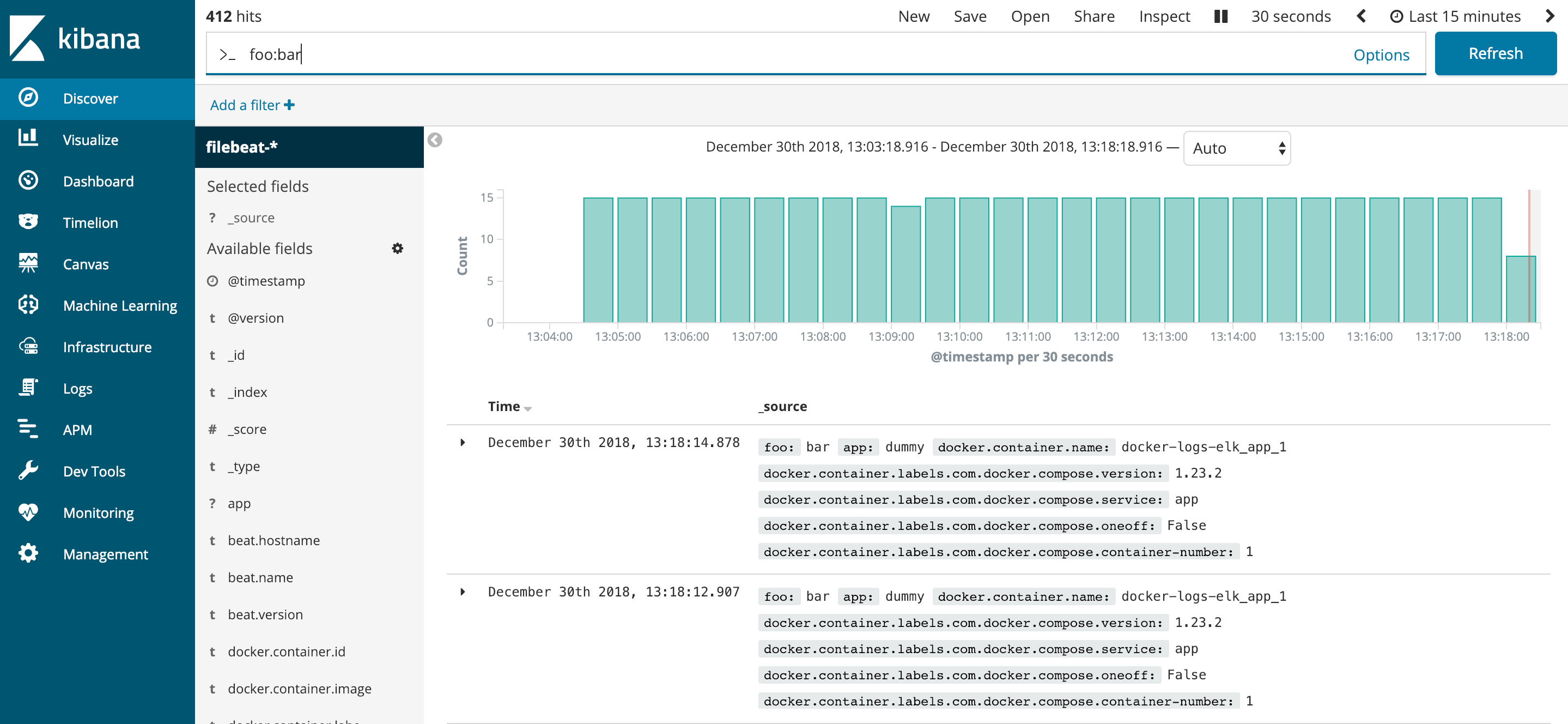Click the histogram bar at 13:09:00
The height and width of the screenshot is (724, 1568).
905,264
